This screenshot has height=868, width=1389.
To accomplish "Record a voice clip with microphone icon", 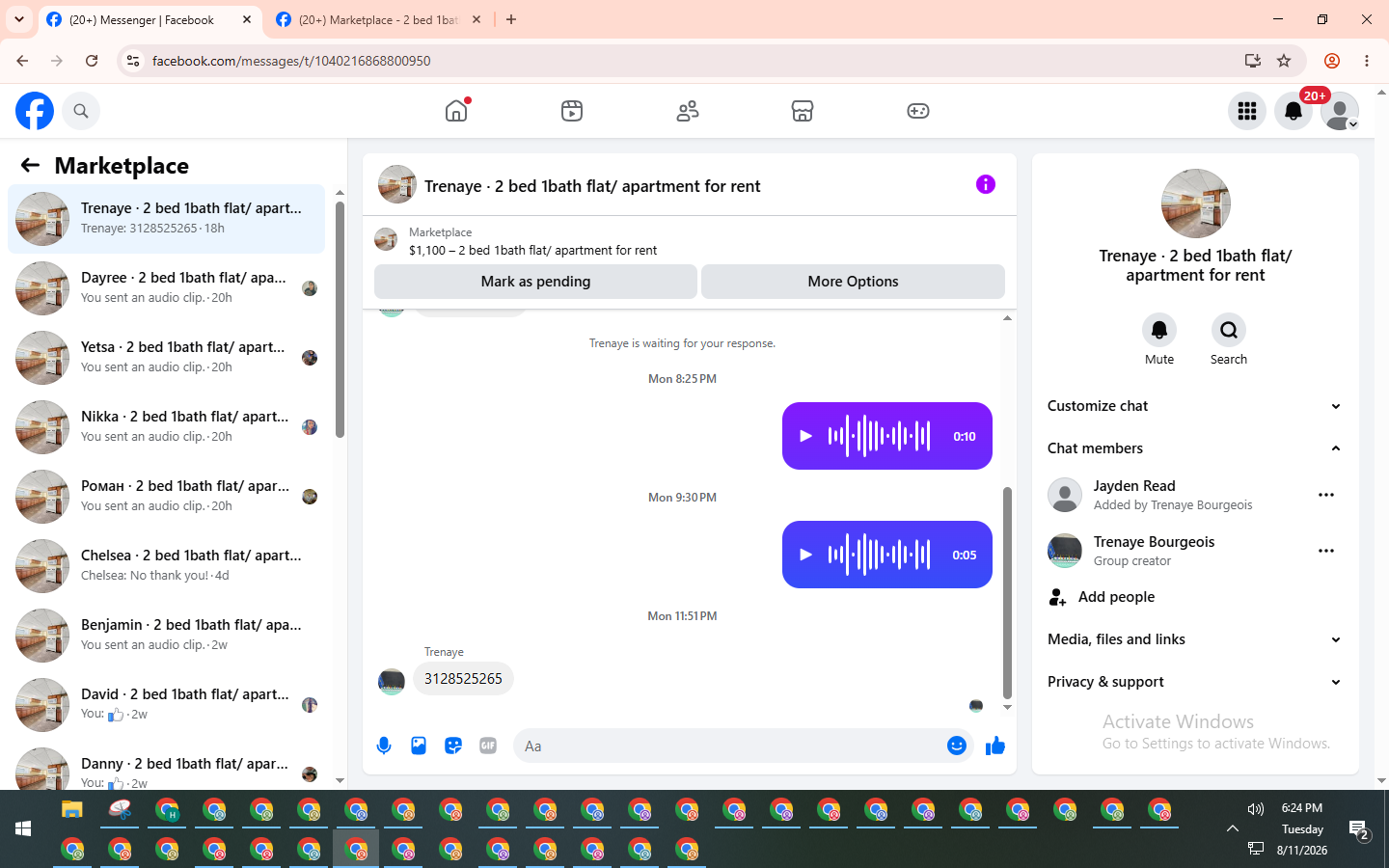I will [x=384, y=746].
